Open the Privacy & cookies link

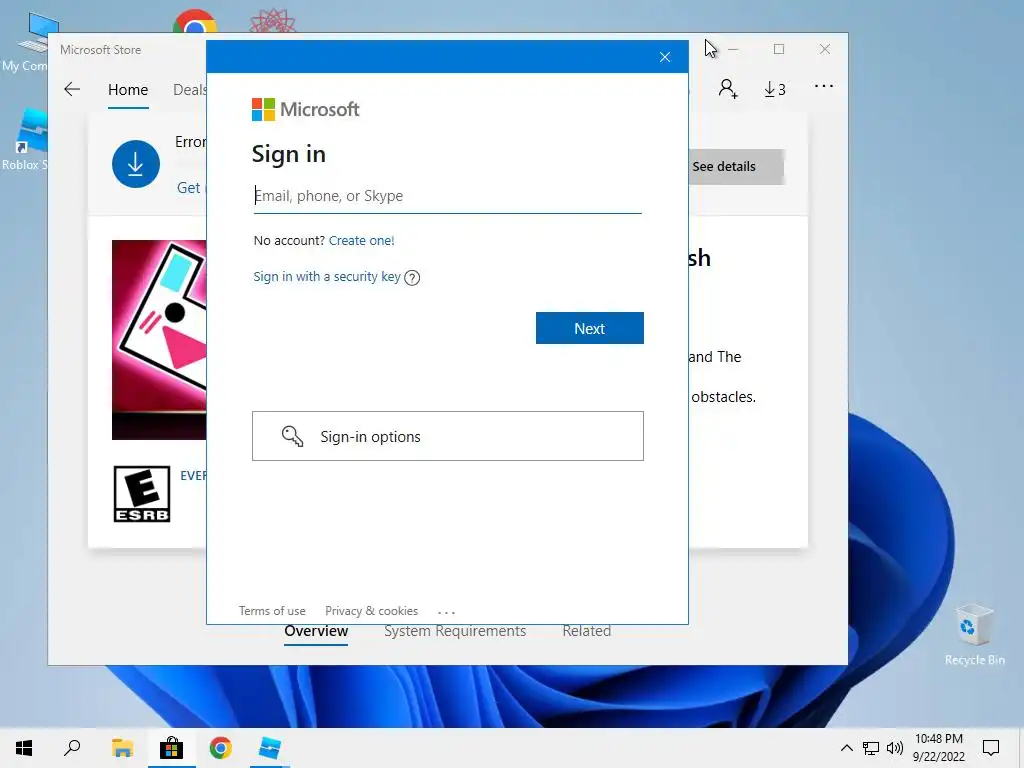371,611
